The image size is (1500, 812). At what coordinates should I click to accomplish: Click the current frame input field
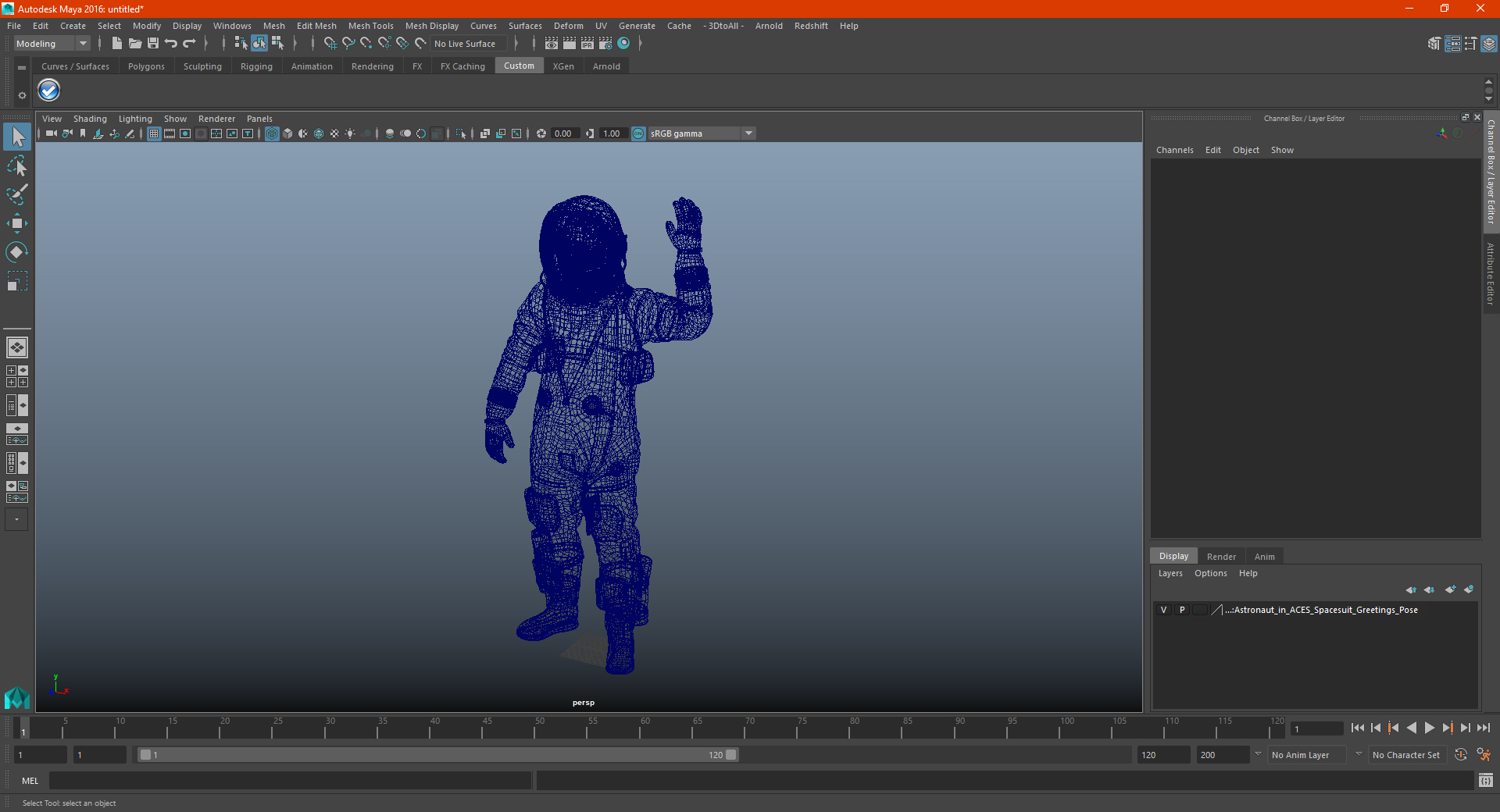[x=1317, y=728]
